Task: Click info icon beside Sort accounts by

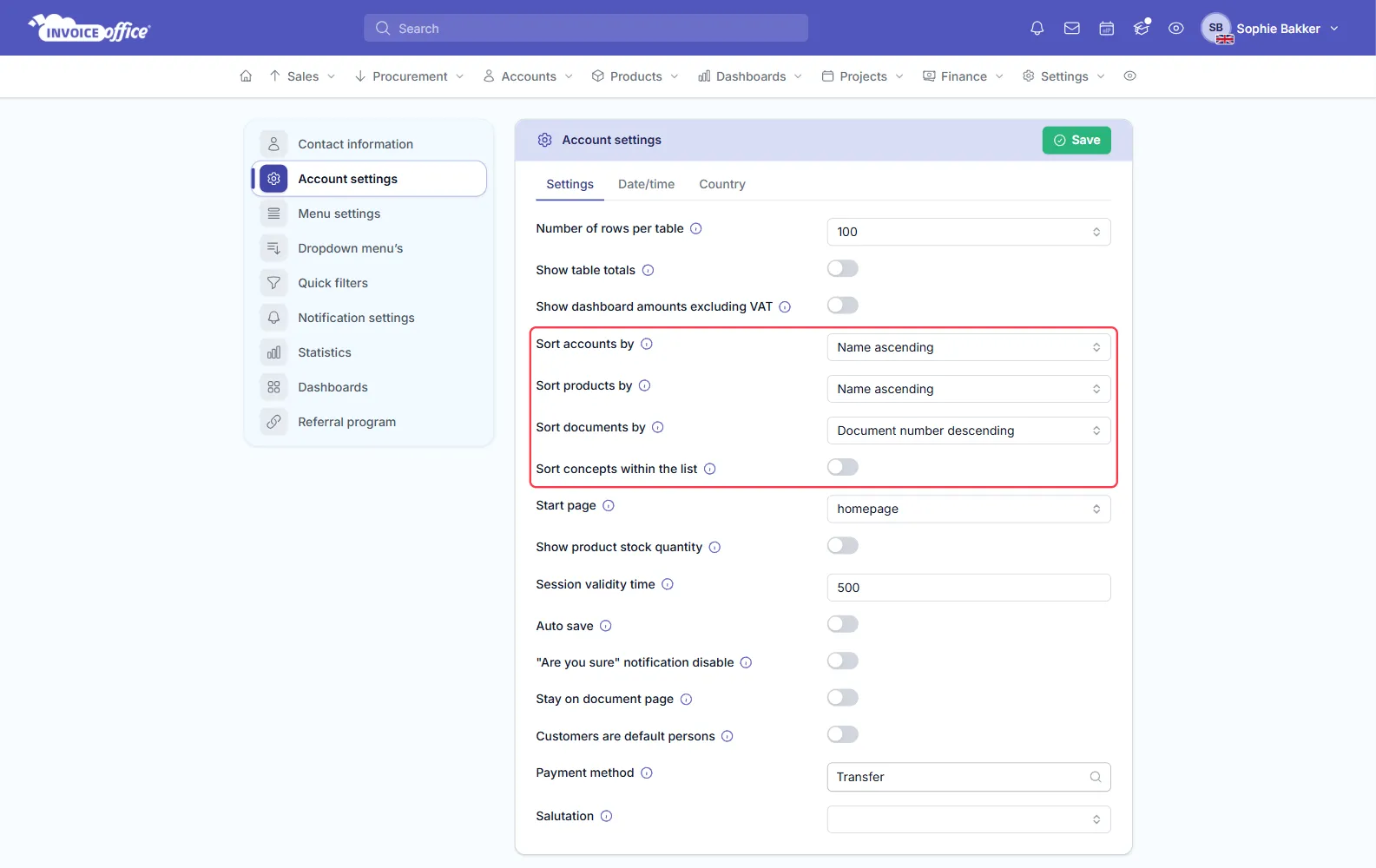Action: [x=647, y=345]
